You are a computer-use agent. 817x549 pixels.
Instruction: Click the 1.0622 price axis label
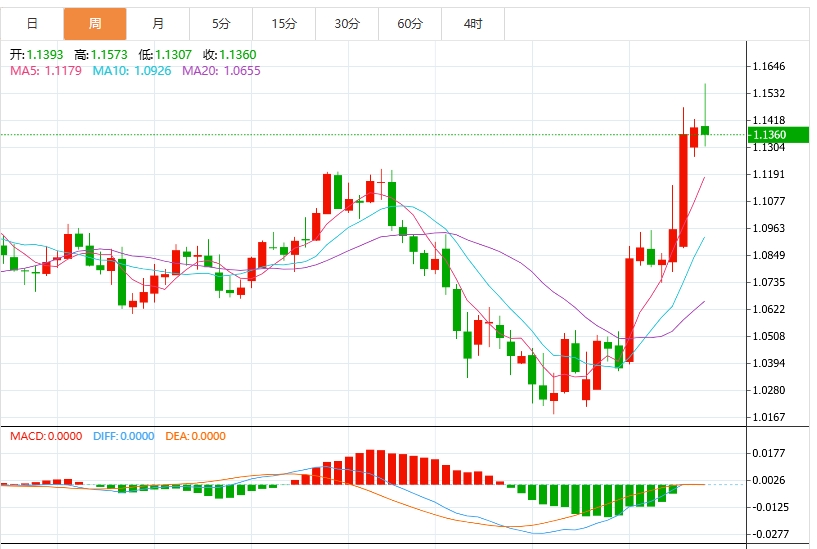(x=769, y=309)
